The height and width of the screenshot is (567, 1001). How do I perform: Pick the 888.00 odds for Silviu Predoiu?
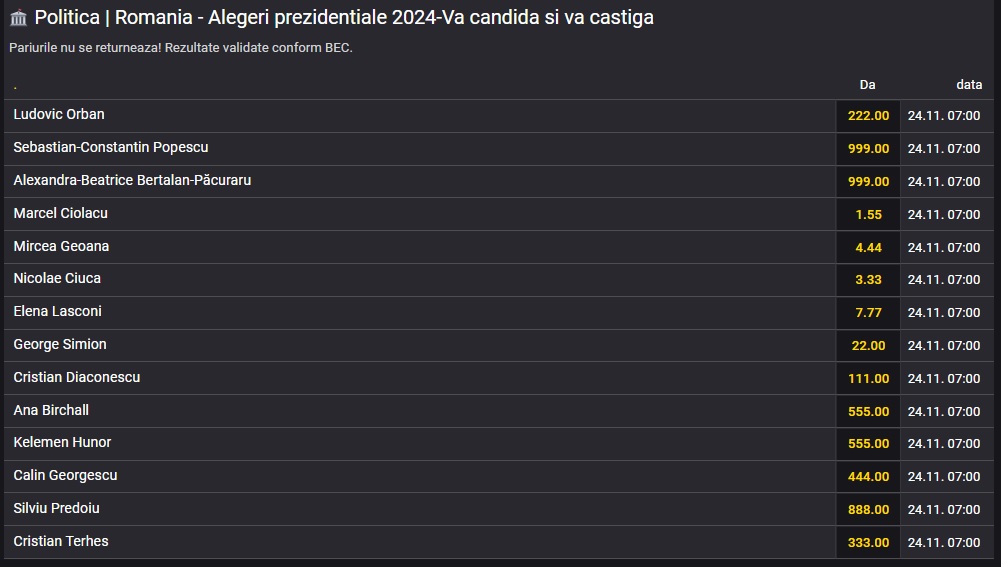click(868, 510)
